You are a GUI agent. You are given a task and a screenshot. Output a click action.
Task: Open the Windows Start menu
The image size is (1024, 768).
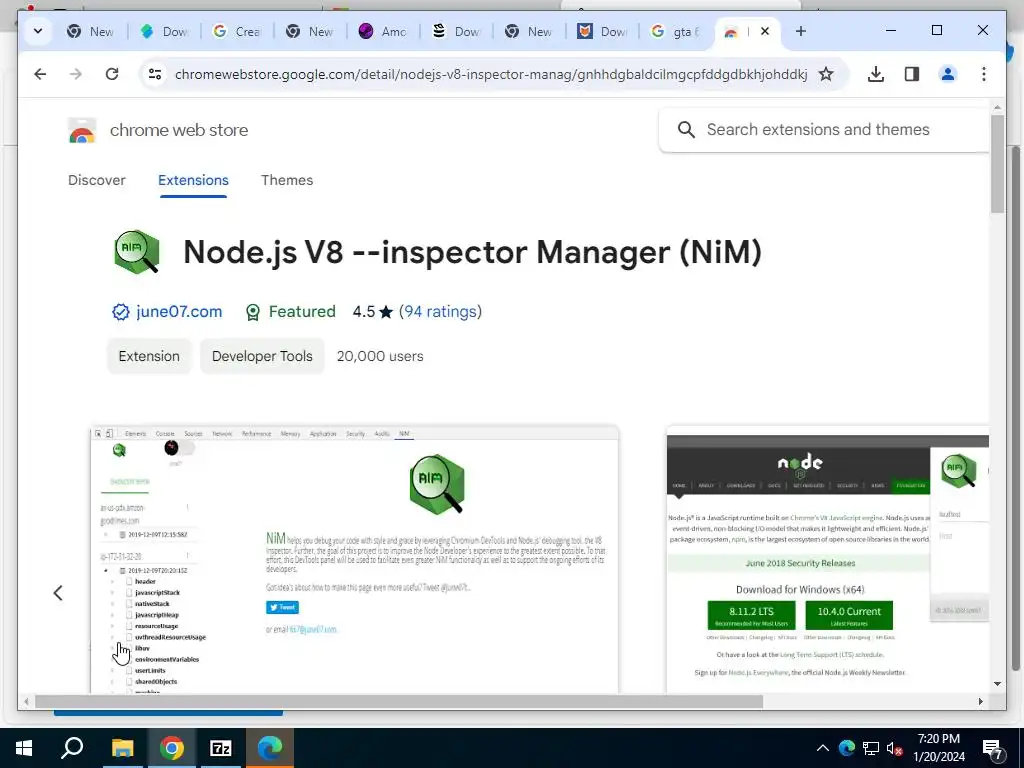coord(24,748)
